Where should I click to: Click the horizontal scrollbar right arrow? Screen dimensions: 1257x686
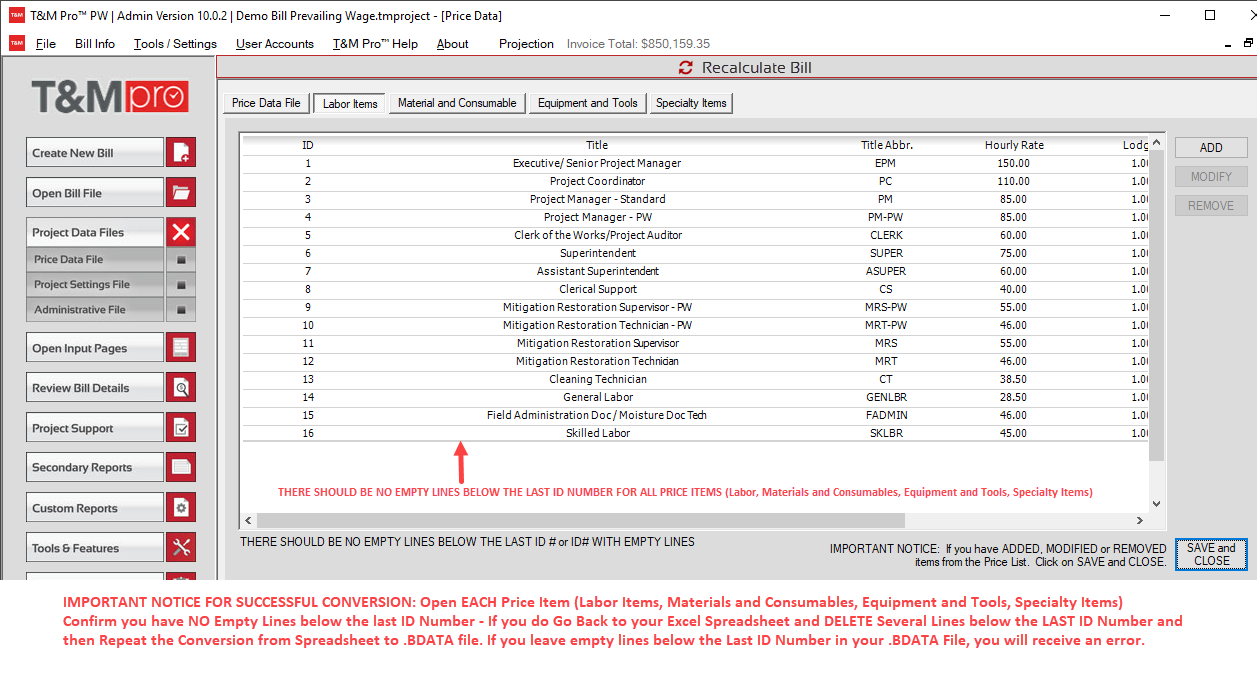(x=1140, y=521)
